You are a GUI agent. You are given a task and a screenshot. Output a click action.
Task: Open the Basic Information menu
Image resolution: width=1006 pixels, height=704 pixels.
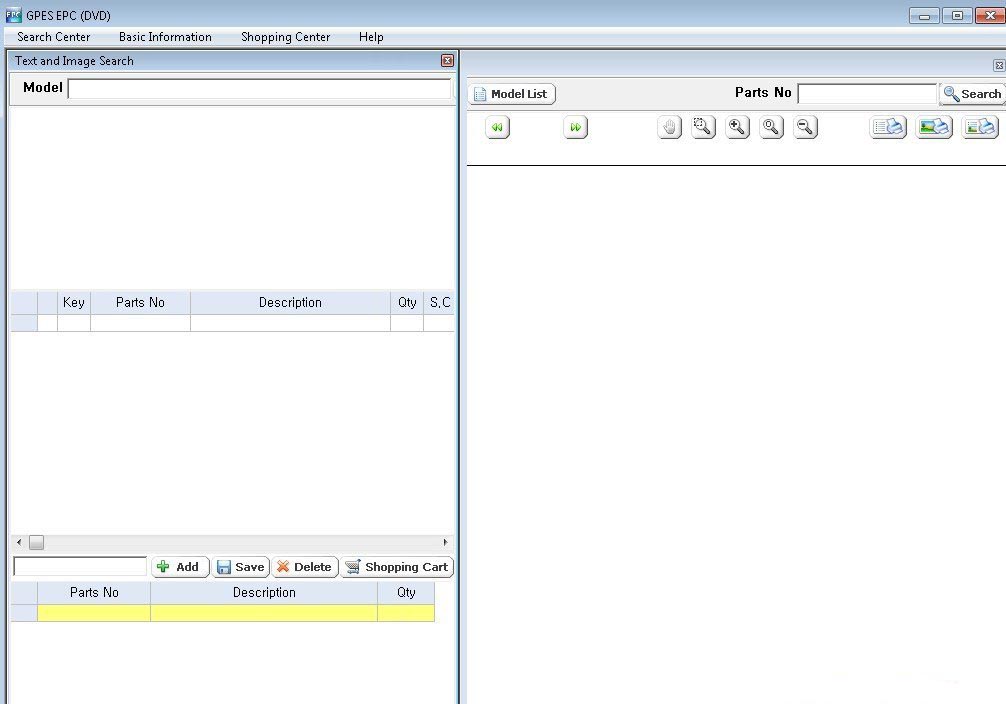(x=165, y=37)
